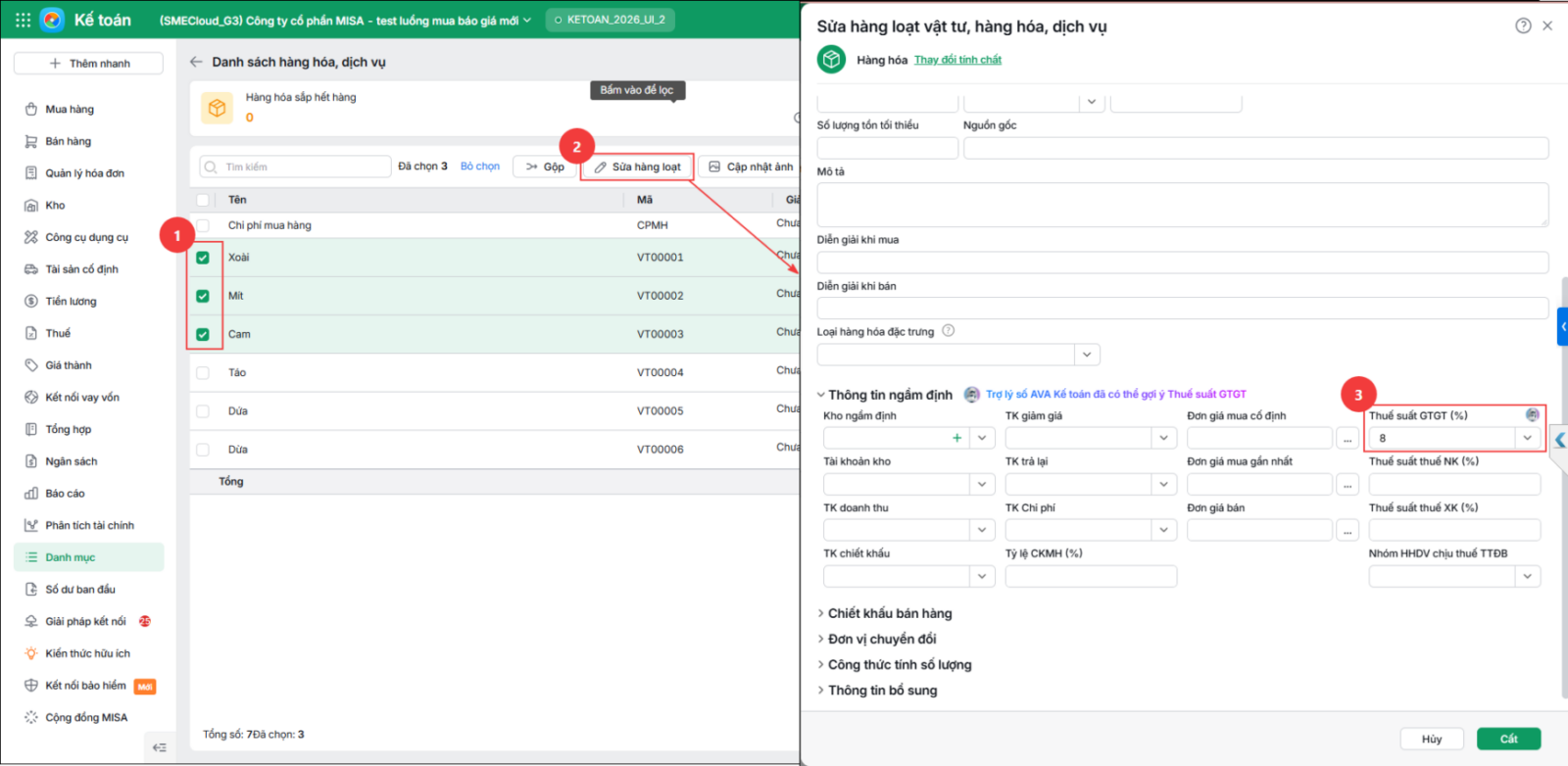Click the Tài sản cố định icon
1568x766 pixels.
(x=31, y=269)
